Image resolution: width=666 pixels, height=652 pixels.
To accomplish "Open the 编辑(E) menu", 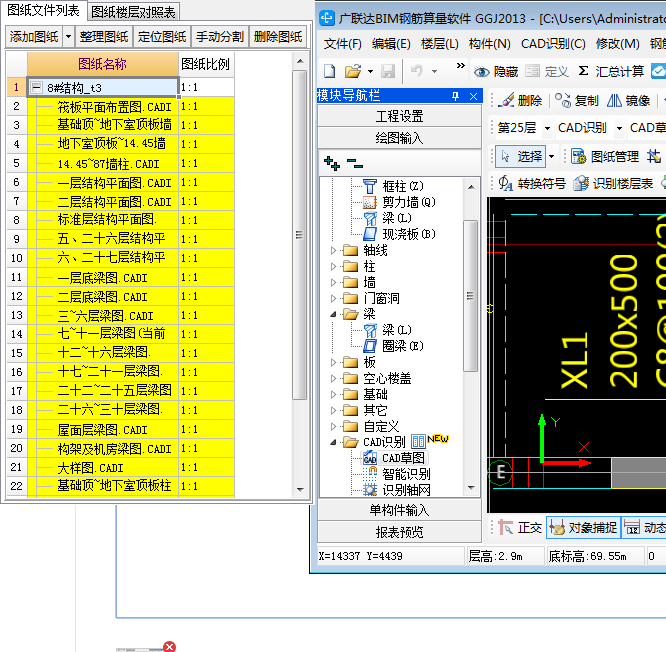I will pyautogui.click(x=391, y=44).
